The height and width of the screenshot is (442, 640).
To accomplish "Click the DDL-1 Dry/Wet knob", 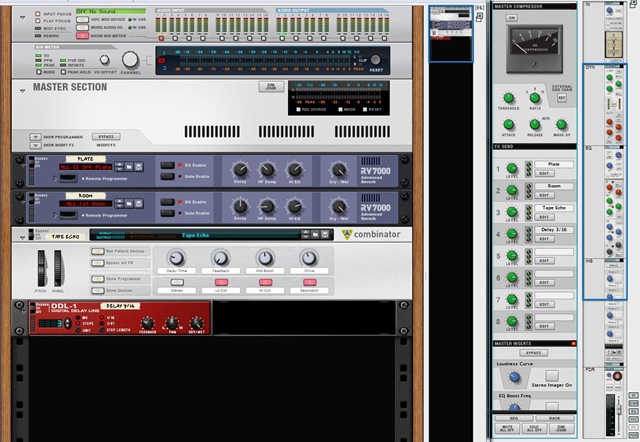I will click(x=197, y=323).
